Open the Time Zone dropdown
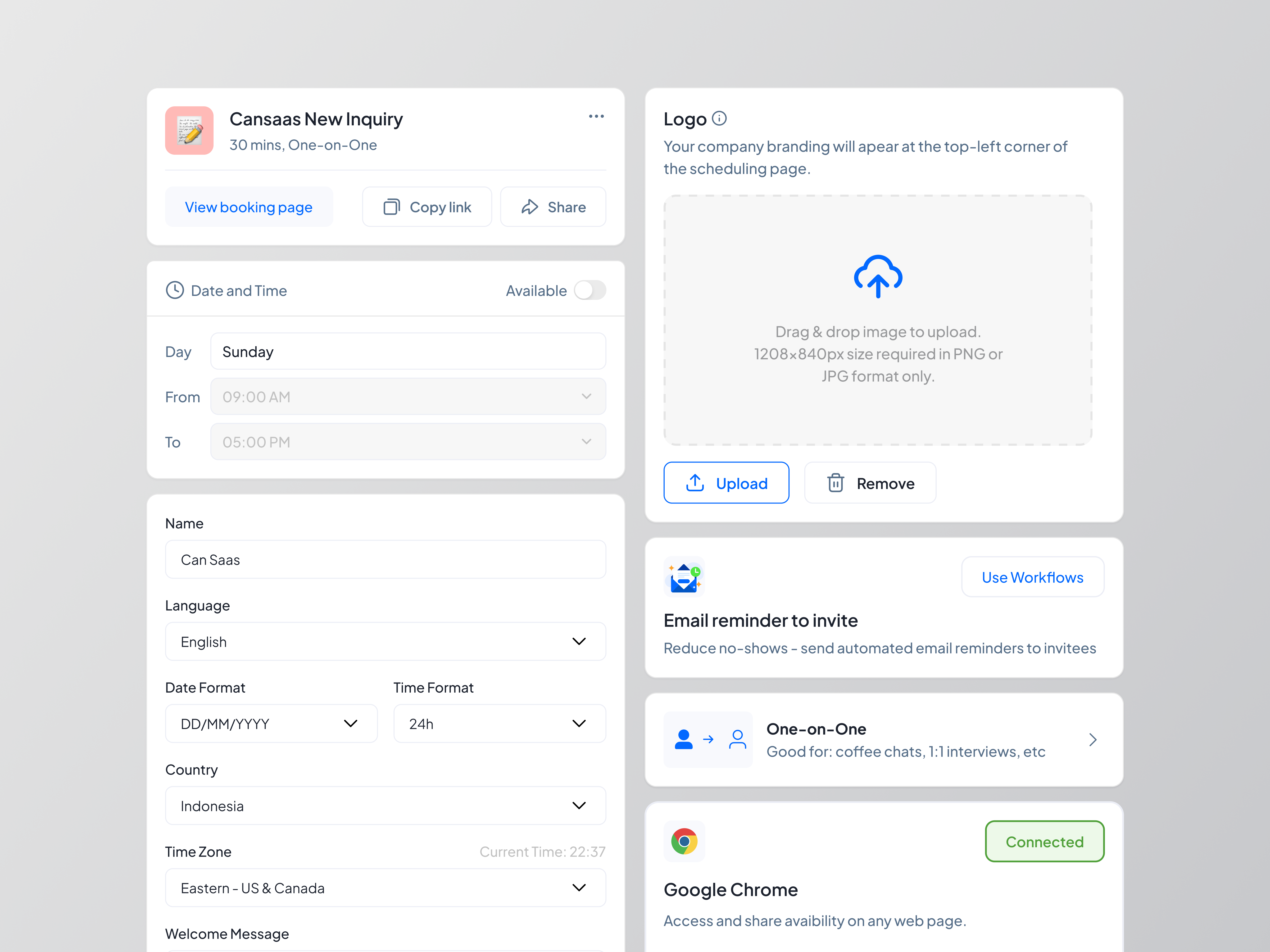This screenshot has width=1270, height=952. coord(385,887)
